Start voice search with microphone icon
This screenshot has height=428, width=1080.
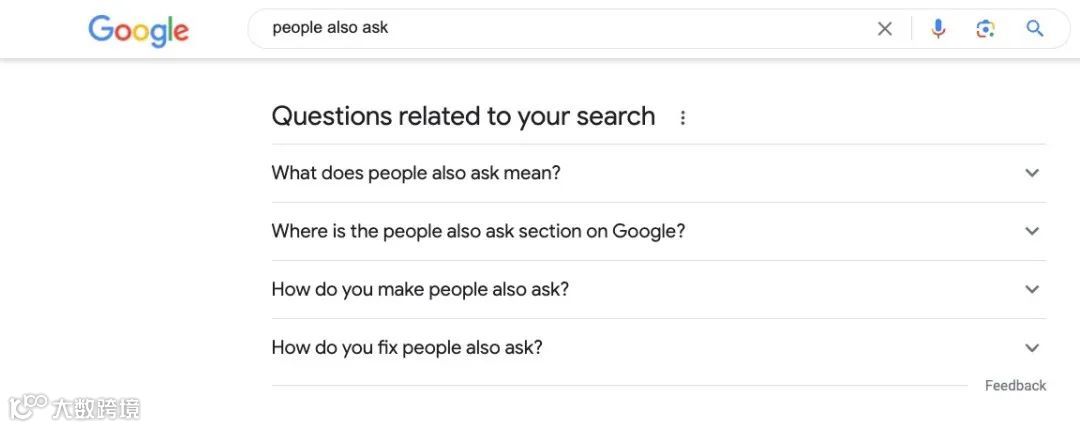tap(938, 29)
